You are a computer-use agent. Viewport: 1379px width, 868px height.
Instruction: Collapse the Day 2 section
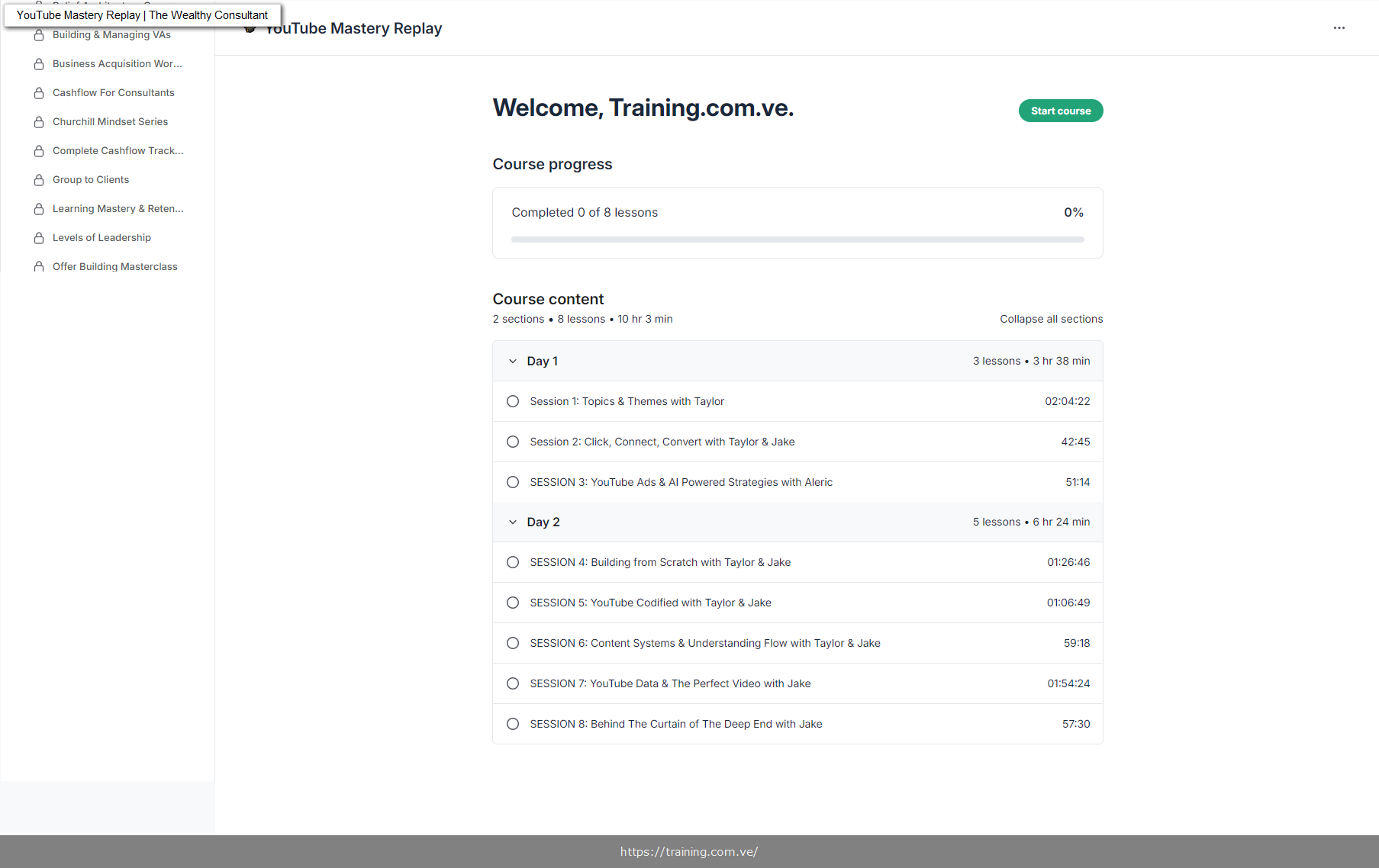click(513, 522)
